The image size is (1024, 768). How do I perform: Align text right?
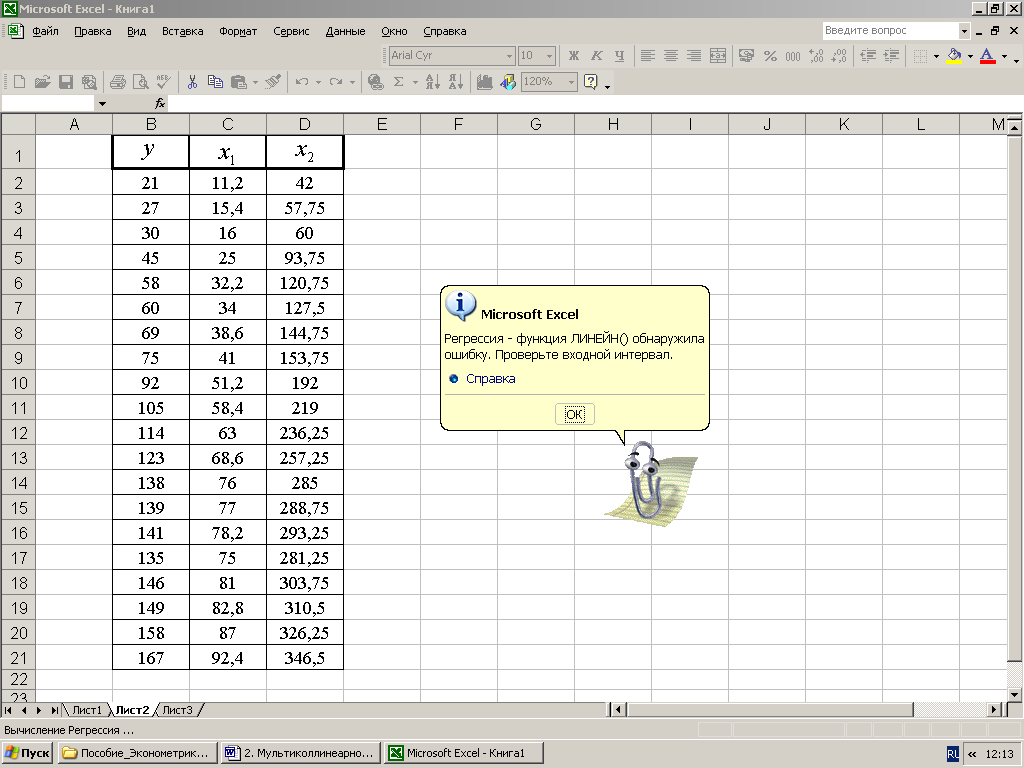[694, 56]
